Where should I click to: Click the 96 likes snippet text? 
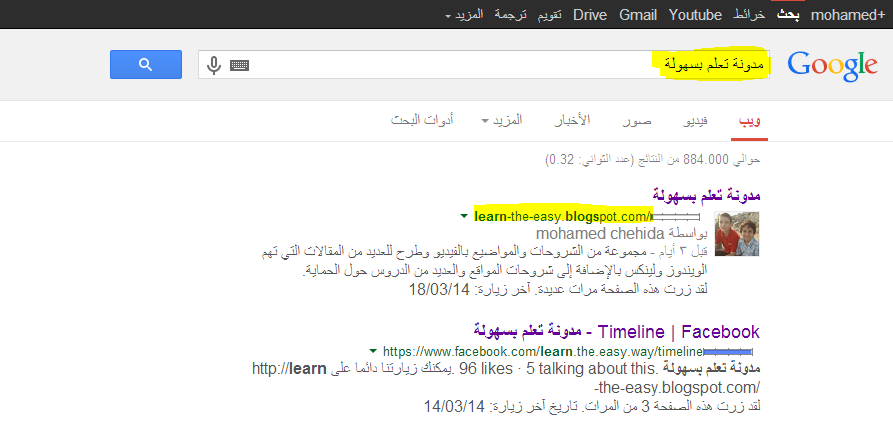click(486, 369)
